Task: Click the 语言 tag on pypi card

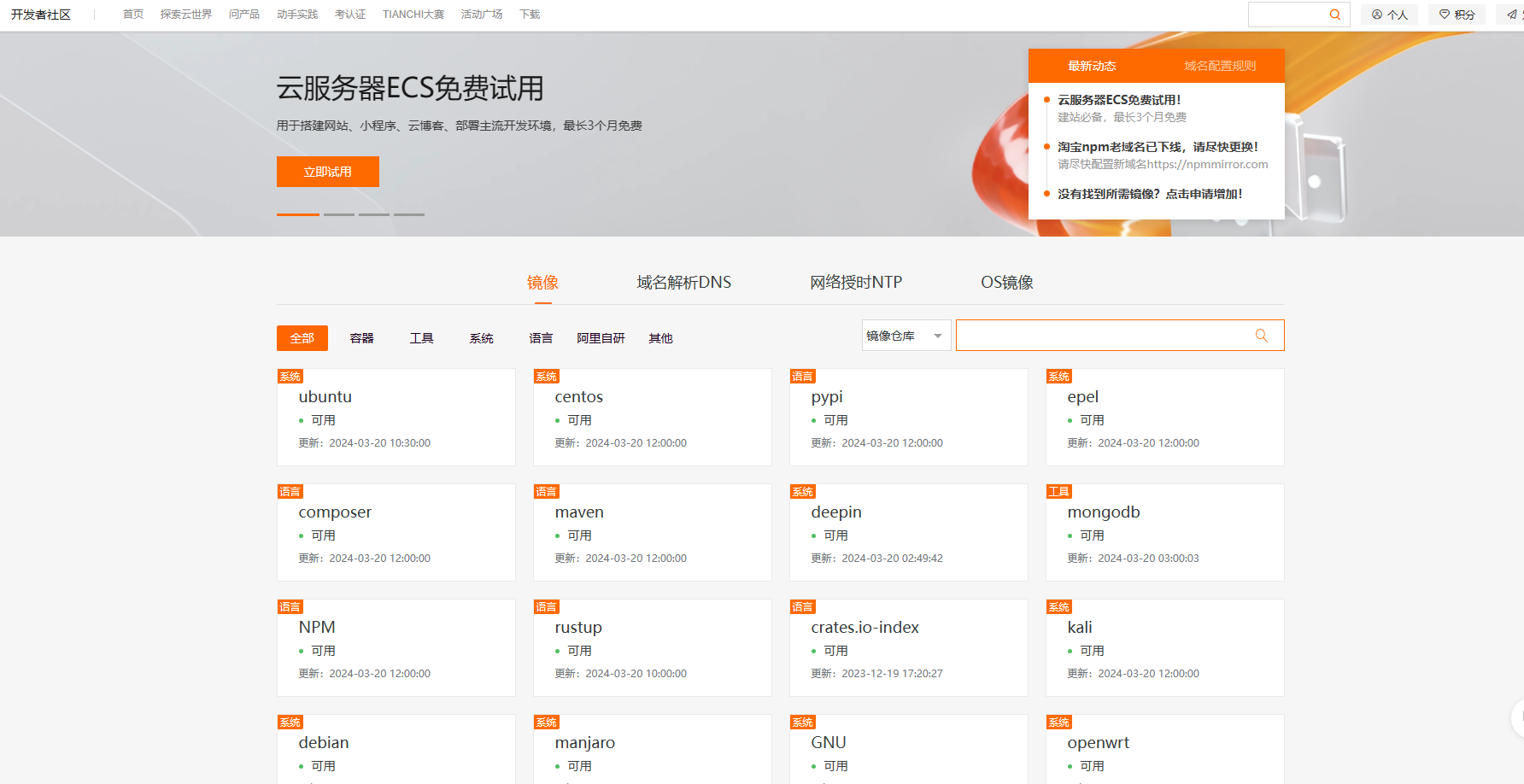Action: tap(803, 376)
